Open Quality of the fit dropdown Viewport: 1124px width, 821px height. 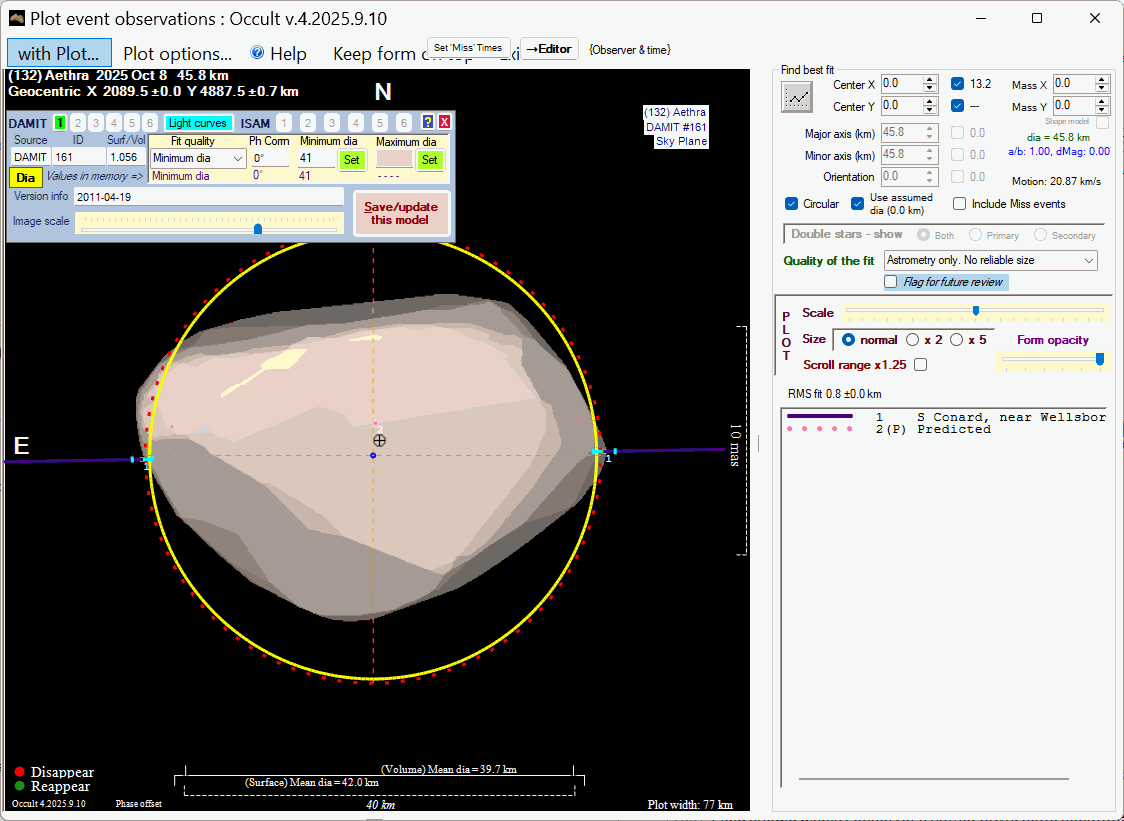click(x=990, y=260)
